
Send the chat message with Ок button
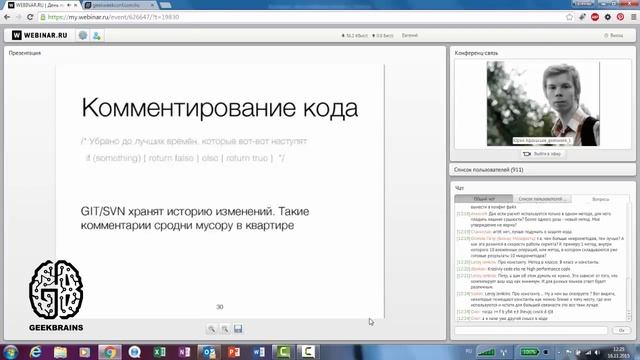pyautogui.click(x=621, y=330)
